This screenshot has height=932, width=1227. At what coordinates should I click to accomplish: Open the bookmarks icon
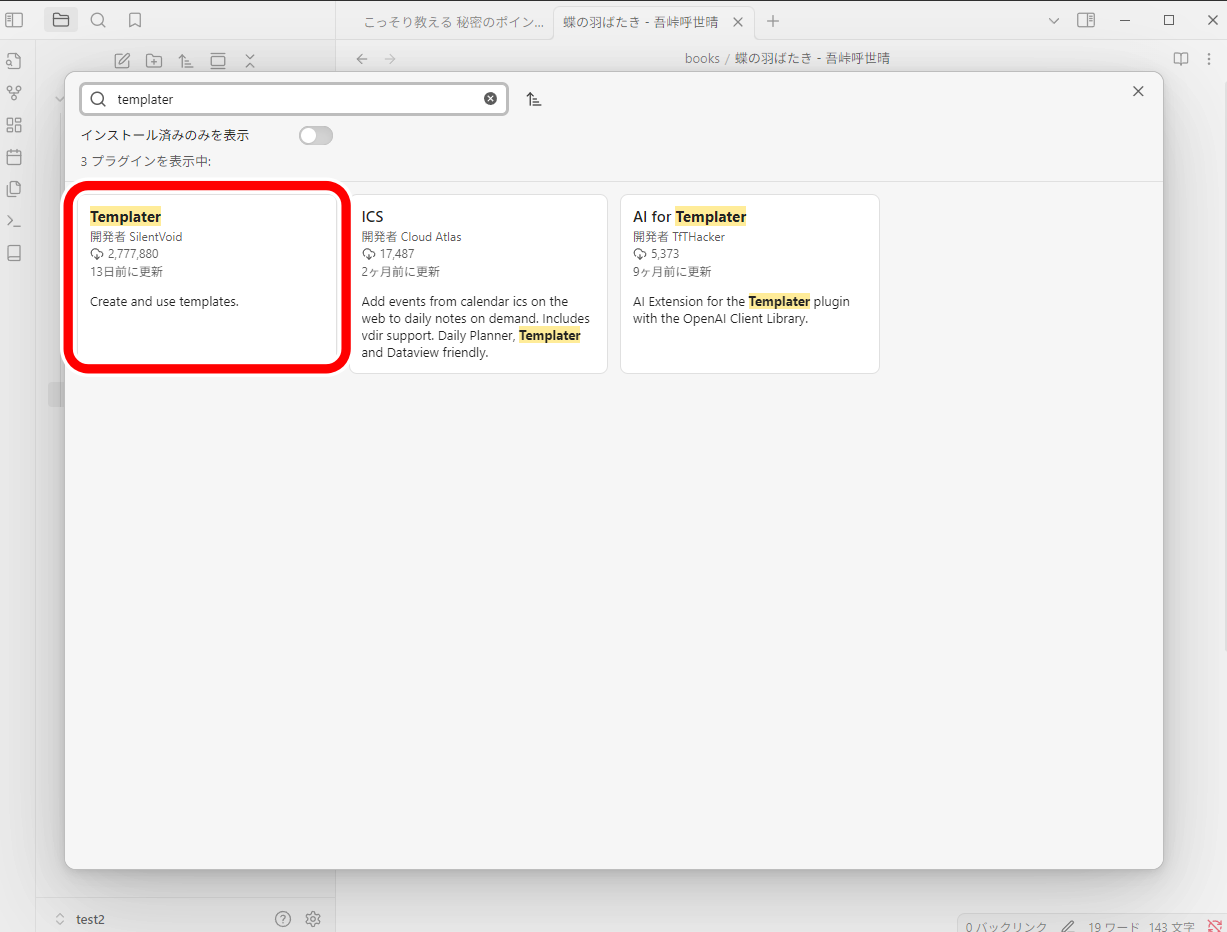(135, 20)
